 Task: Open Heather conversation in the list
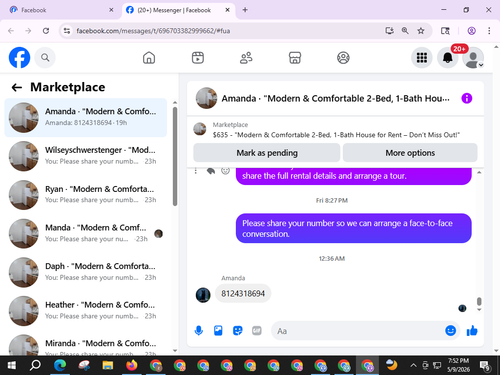tap(86, 311)
